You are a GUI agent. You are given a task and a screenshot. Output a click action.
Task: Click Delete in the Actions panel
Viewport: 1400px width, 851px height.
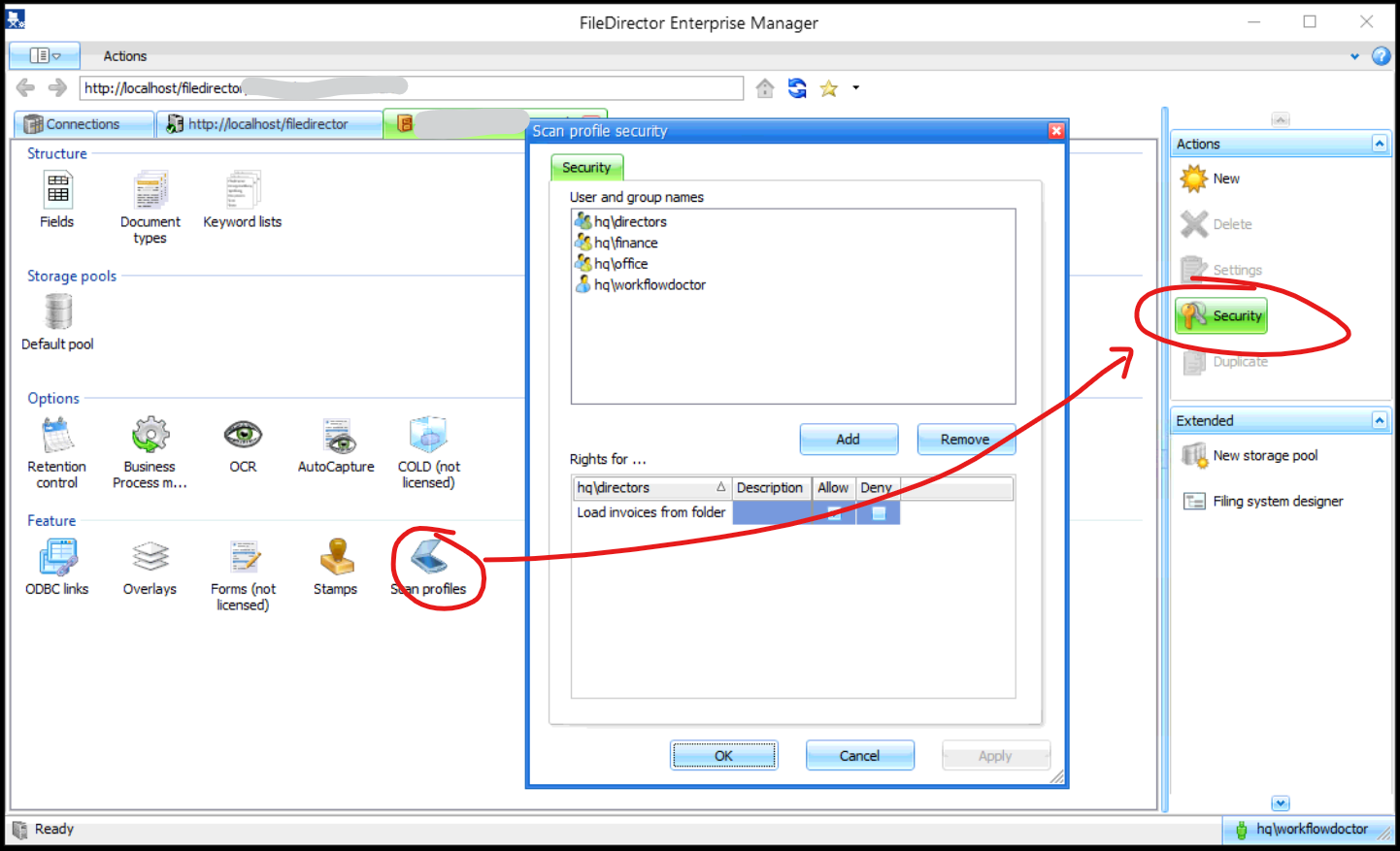pos(1217,224)
